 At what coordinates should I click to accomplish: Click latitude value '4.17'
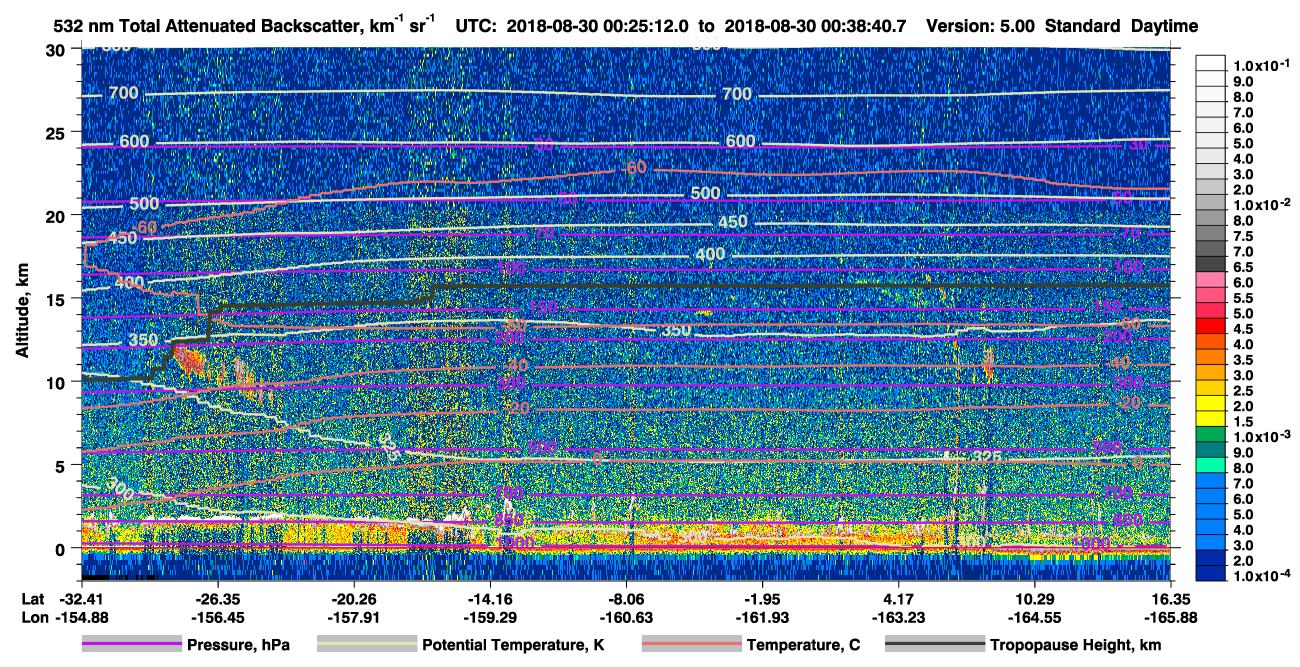[898, 598]
